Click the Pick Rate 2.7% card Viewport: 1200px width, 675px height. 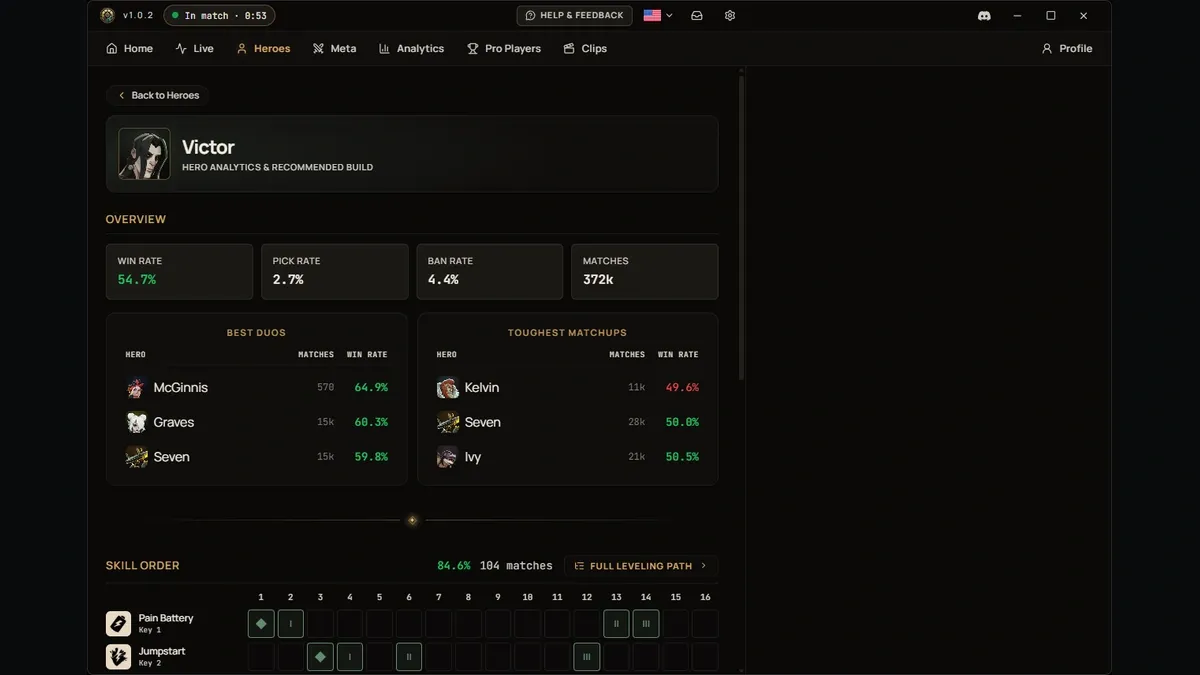click(335, 271)
